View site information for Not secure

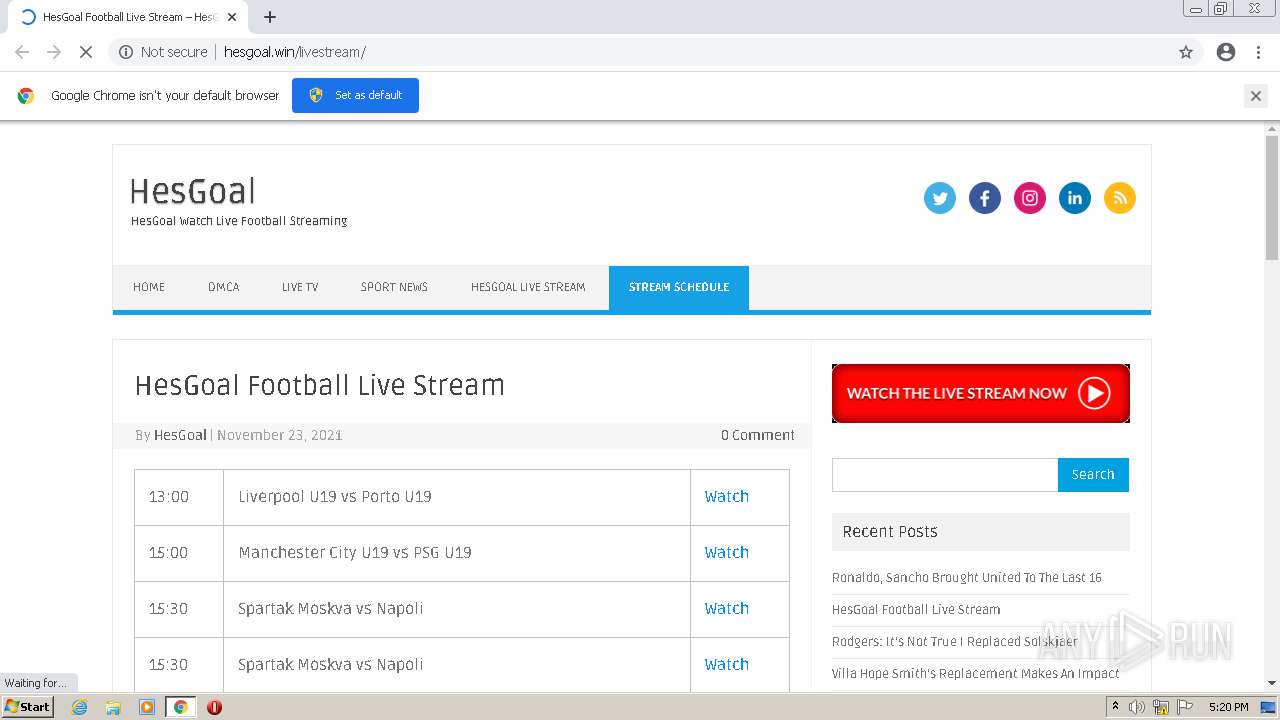162,52
